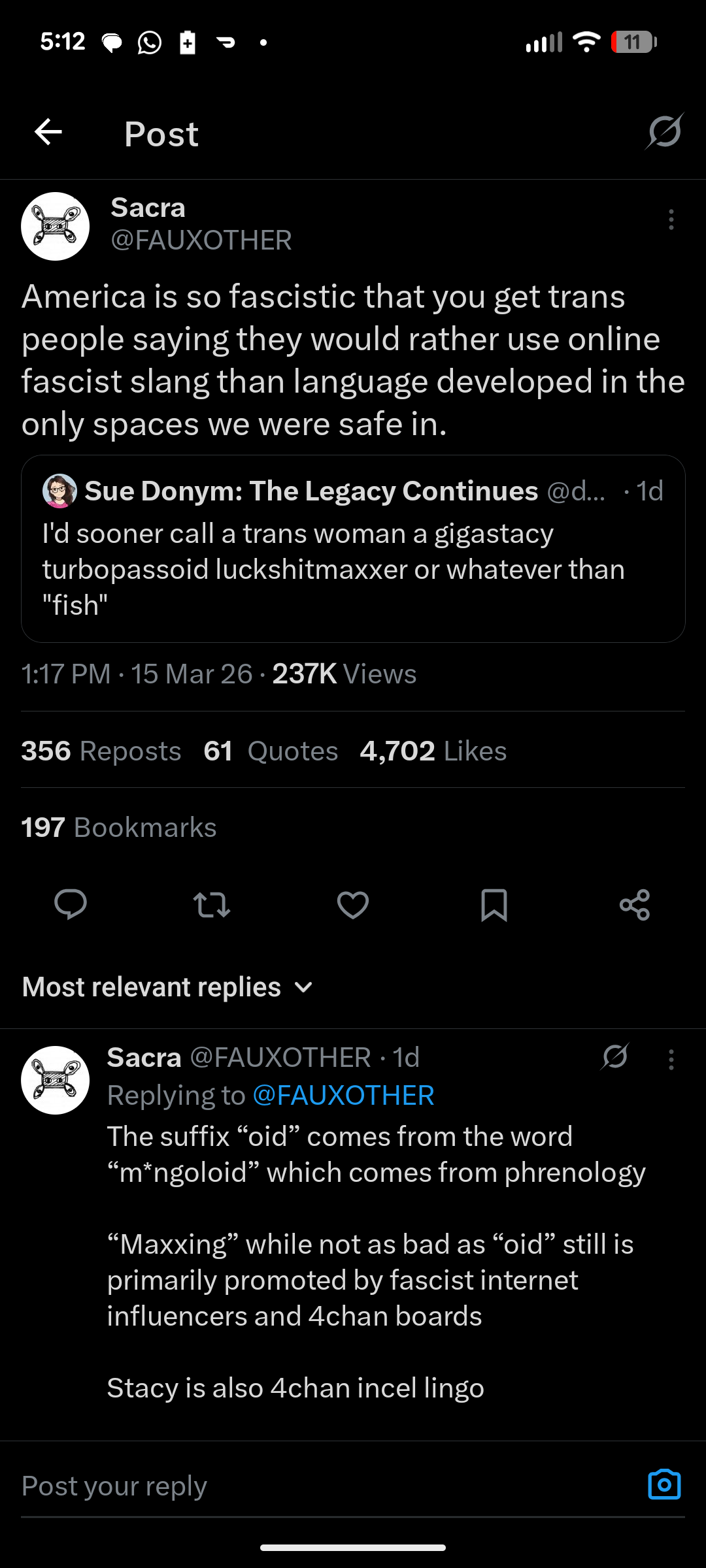Open Sacra's profile avatar on the main post
Screen dimensions: 706x1568
[x=56, y=227]
